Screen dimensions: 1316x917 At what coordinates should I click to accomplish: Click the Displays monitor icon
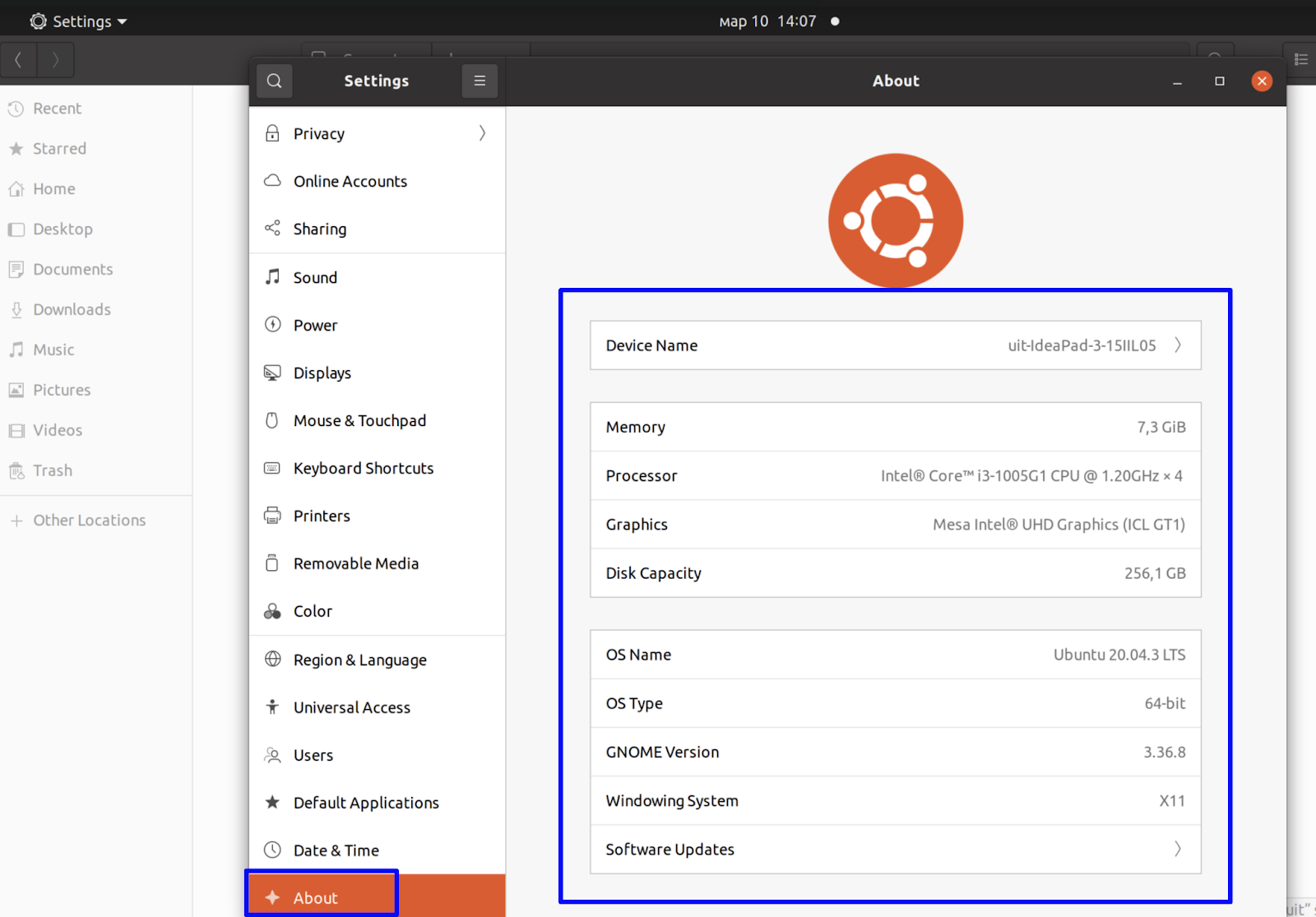[272, 373]
